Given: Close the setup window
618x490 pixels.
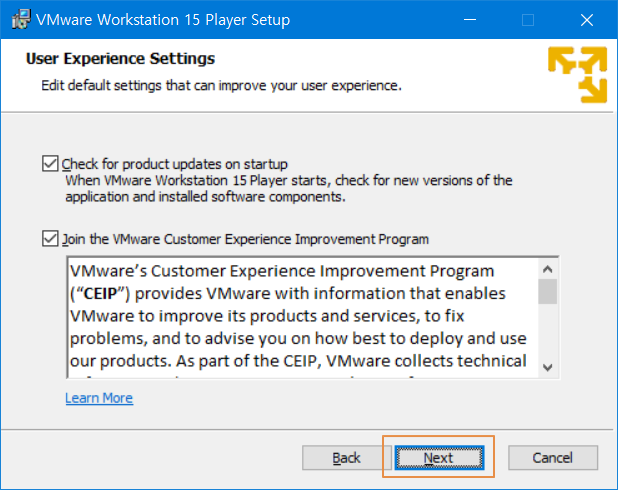Looking at the screenshot, I should (587, 20).
